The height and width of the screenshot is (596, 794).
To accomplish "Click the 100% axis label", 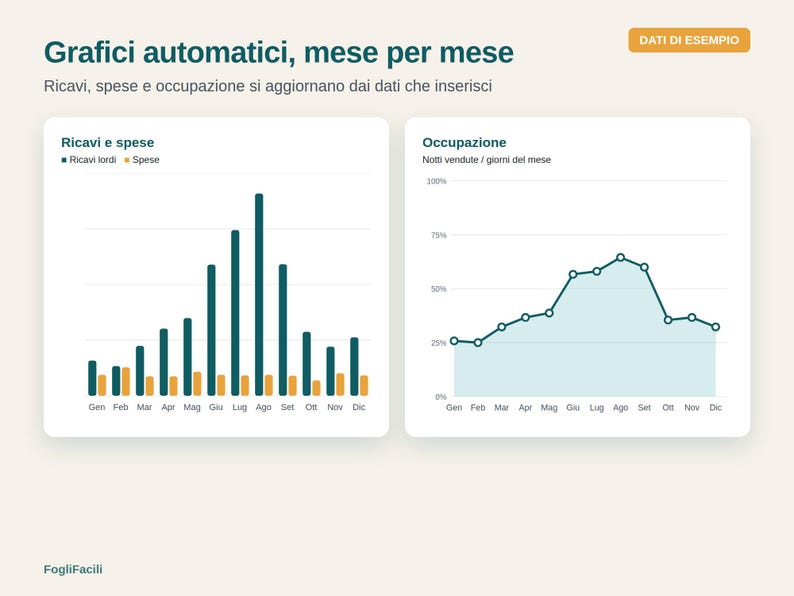I will point(436,181).
